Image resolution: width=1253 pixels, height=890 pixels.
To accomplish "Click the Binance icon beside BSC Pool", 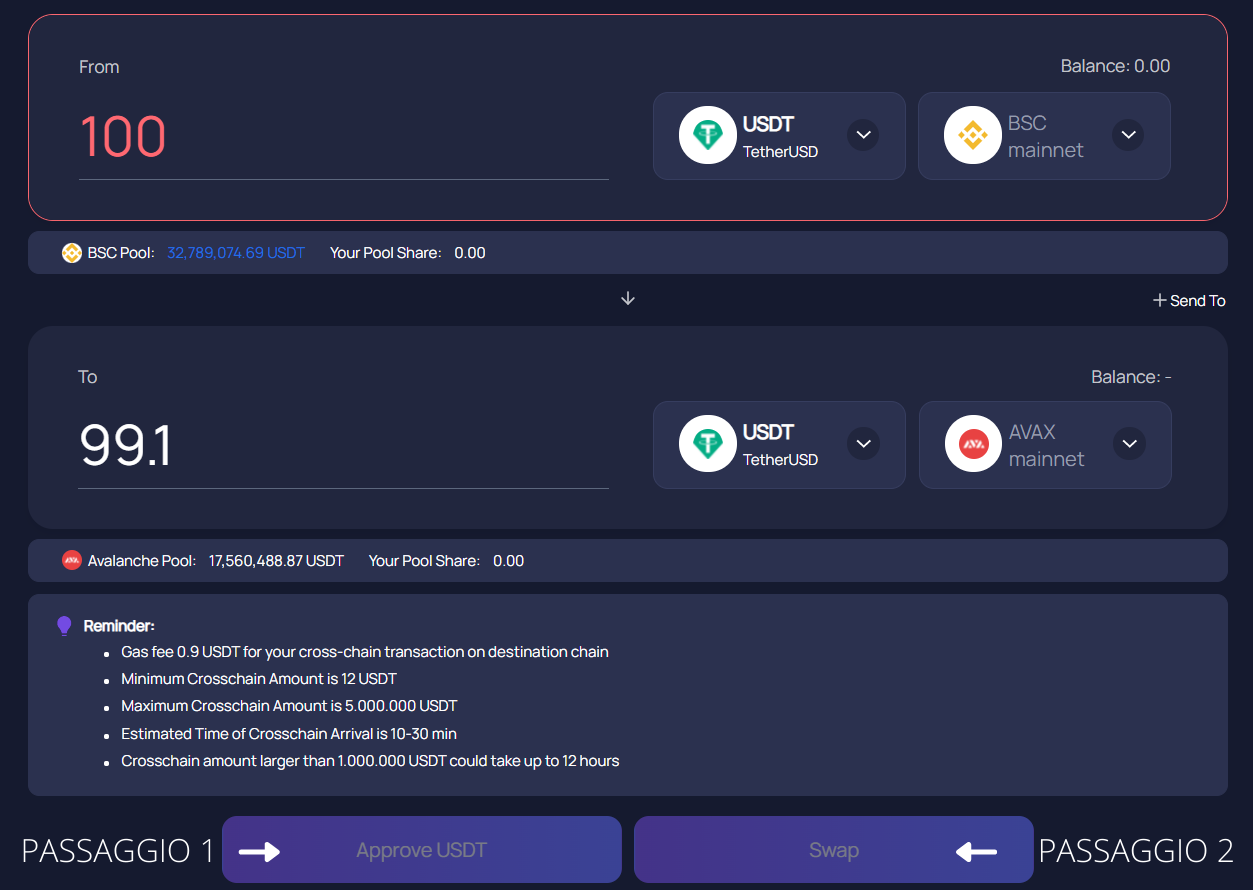I will pos(72,253).
